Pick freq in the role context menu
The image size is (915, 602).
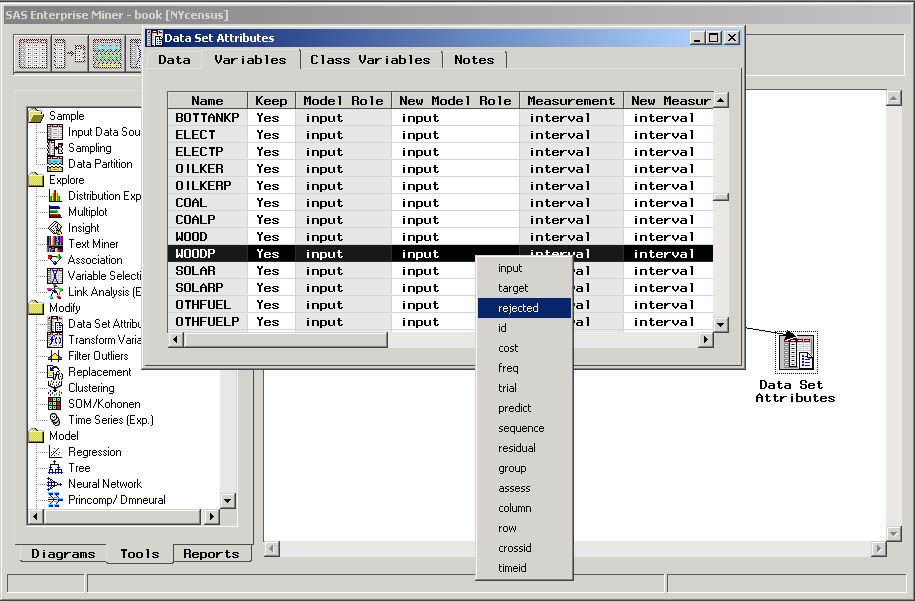[x=524, y=368]
